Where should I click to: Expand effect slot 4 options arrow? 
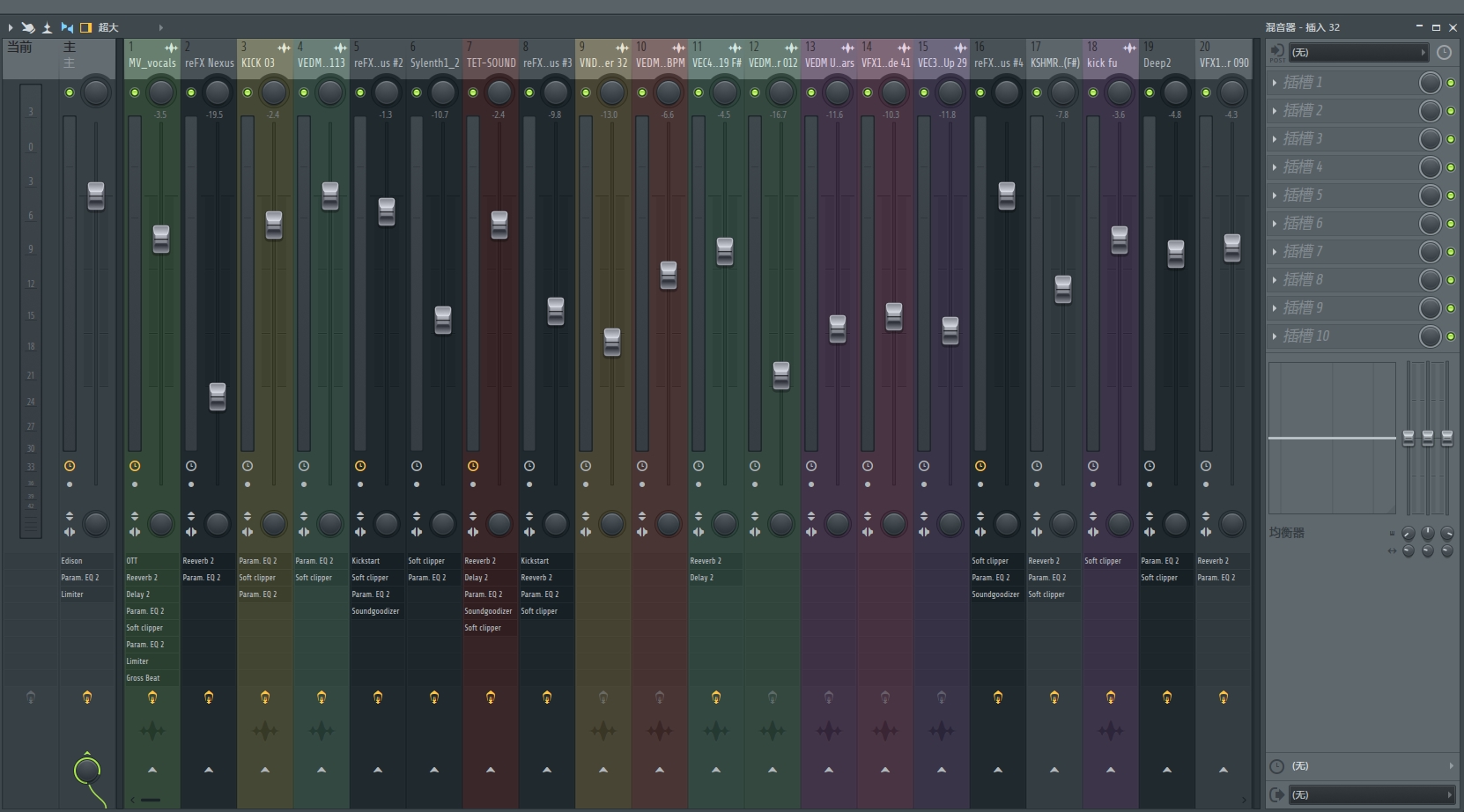[x=1275, y=167]
